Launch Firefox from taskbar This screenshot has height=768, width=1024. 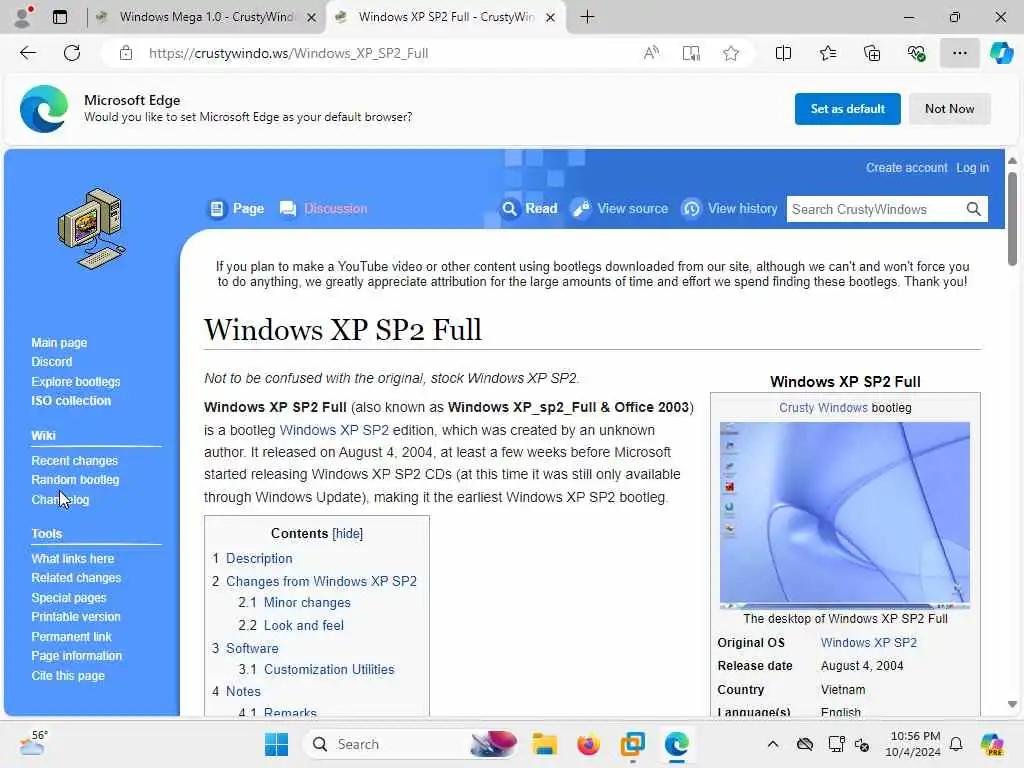pos(588,744)
